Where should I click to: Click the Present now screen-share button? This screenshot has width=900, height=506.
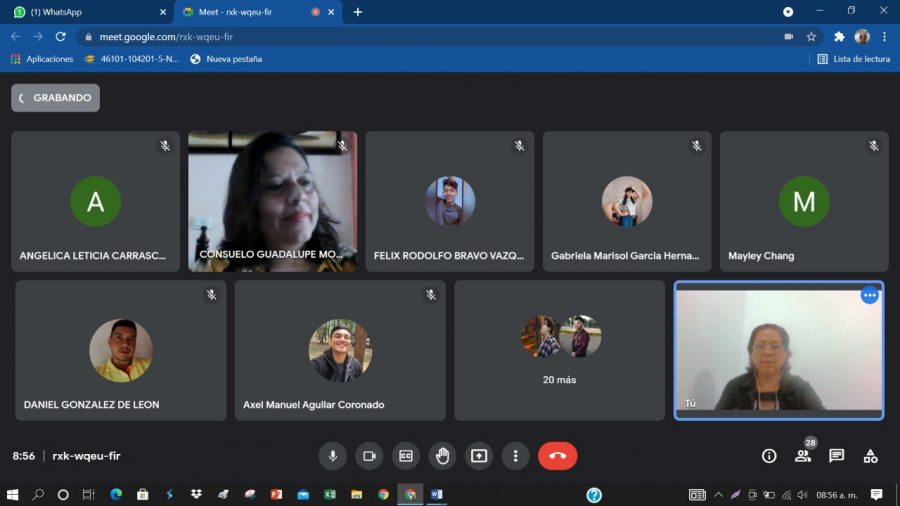479,456
